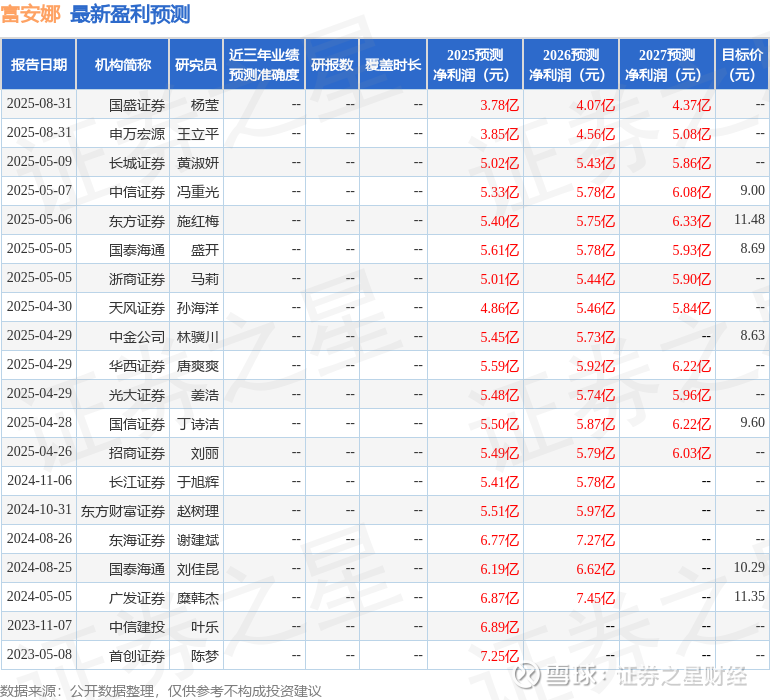The width and height of the screenshot is (770, 700).
Task: Click the 2026预测净利润 column header
Action: click(571, 64)
